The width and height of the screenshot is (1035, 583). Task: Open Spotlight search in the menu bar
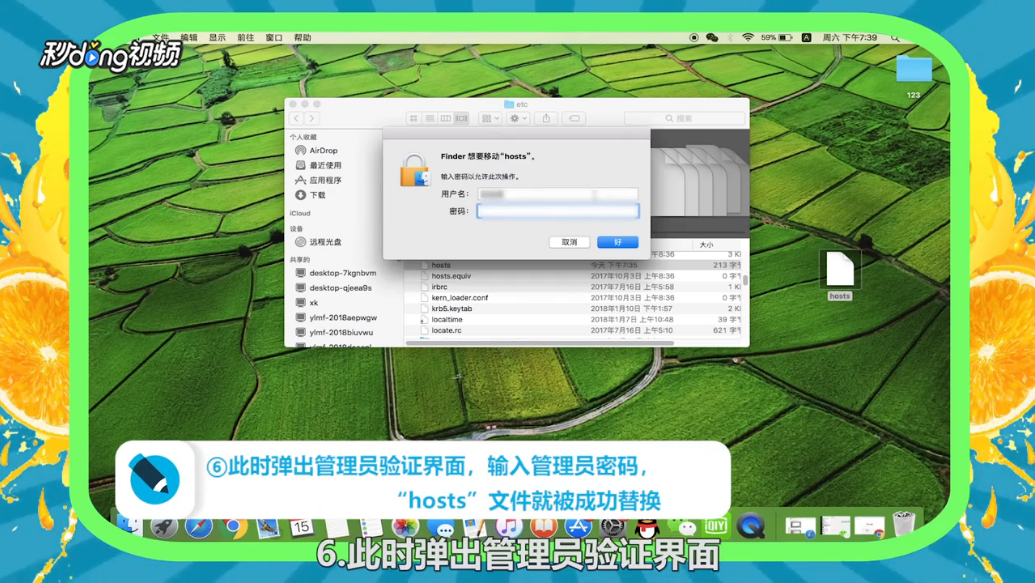[895, 38]
